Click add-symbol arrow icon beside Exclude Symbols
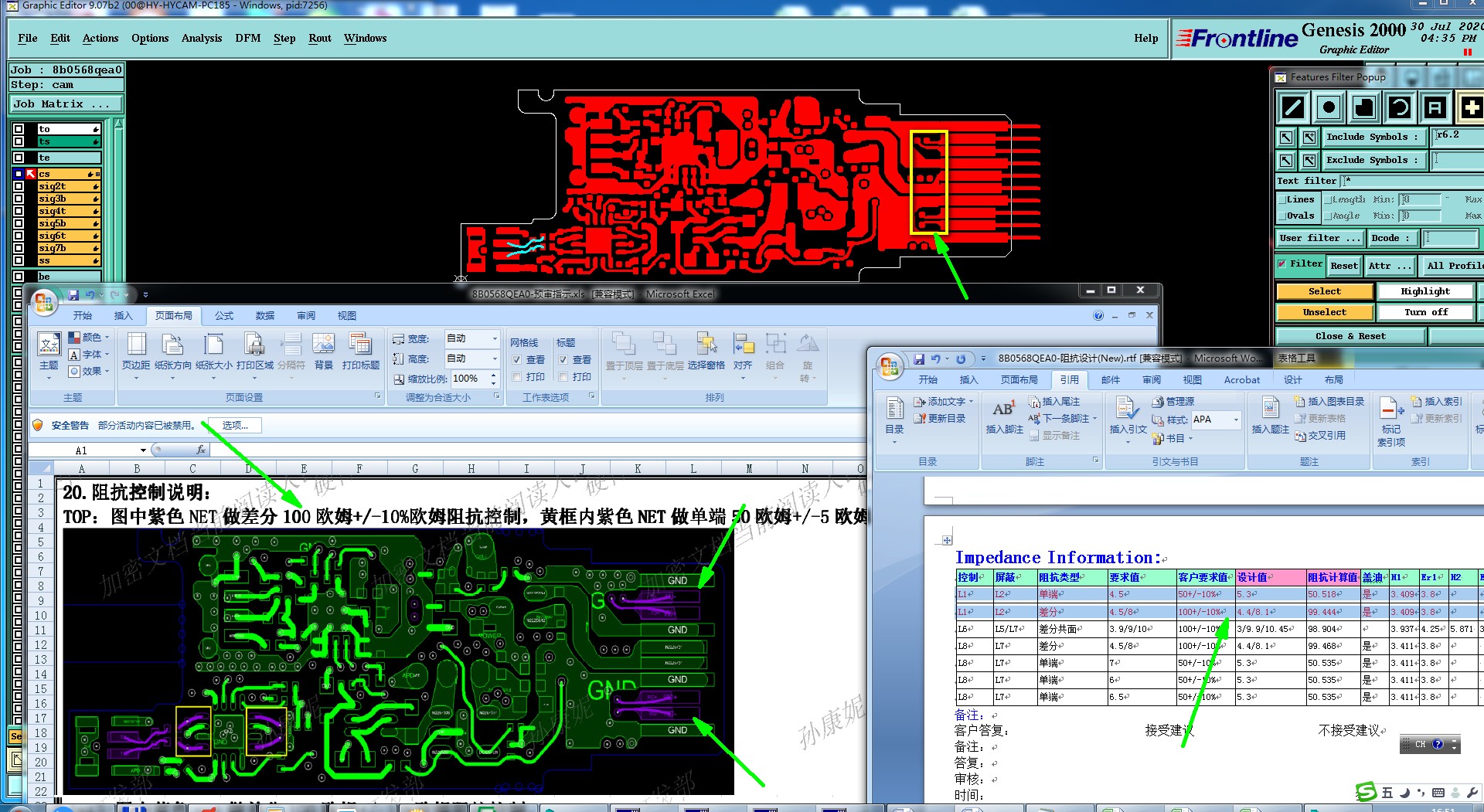1484x812 pixels. tap(1309, 161)
